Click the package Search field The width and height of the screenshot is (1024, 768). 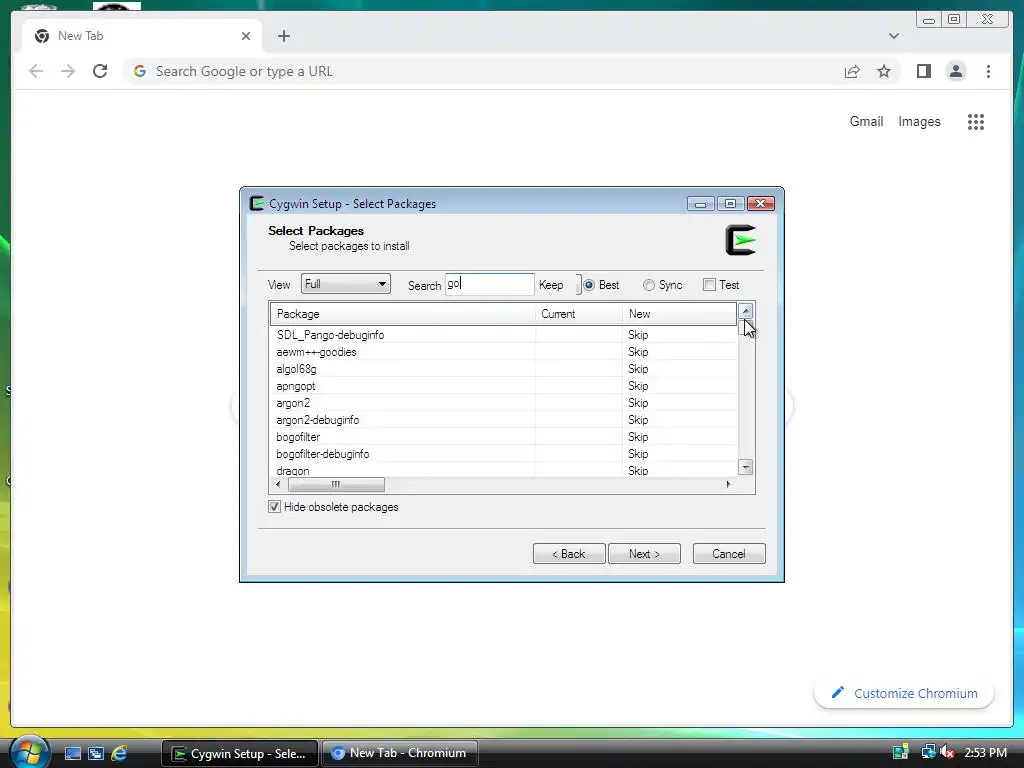click(489, 284)
